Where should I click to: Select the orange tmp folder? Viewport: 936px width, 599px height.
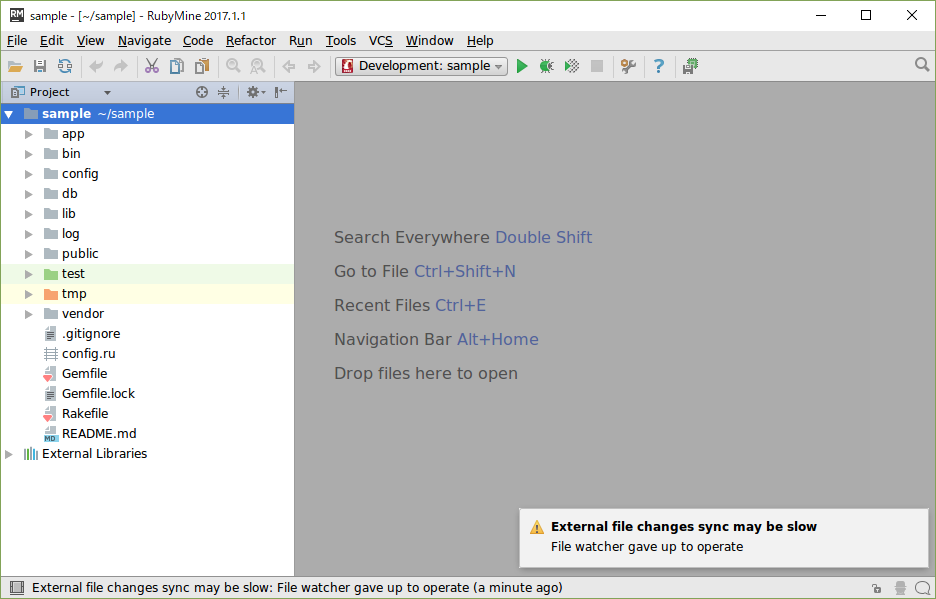pyautogui.click(x=147, y=294)
